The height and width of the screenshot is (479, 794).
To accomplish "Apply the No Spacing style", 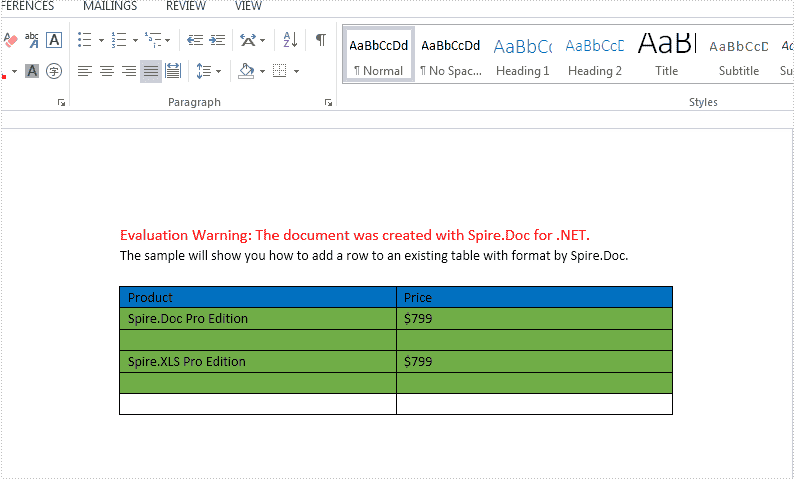I will pyautogui.click(x=451, y=55).
